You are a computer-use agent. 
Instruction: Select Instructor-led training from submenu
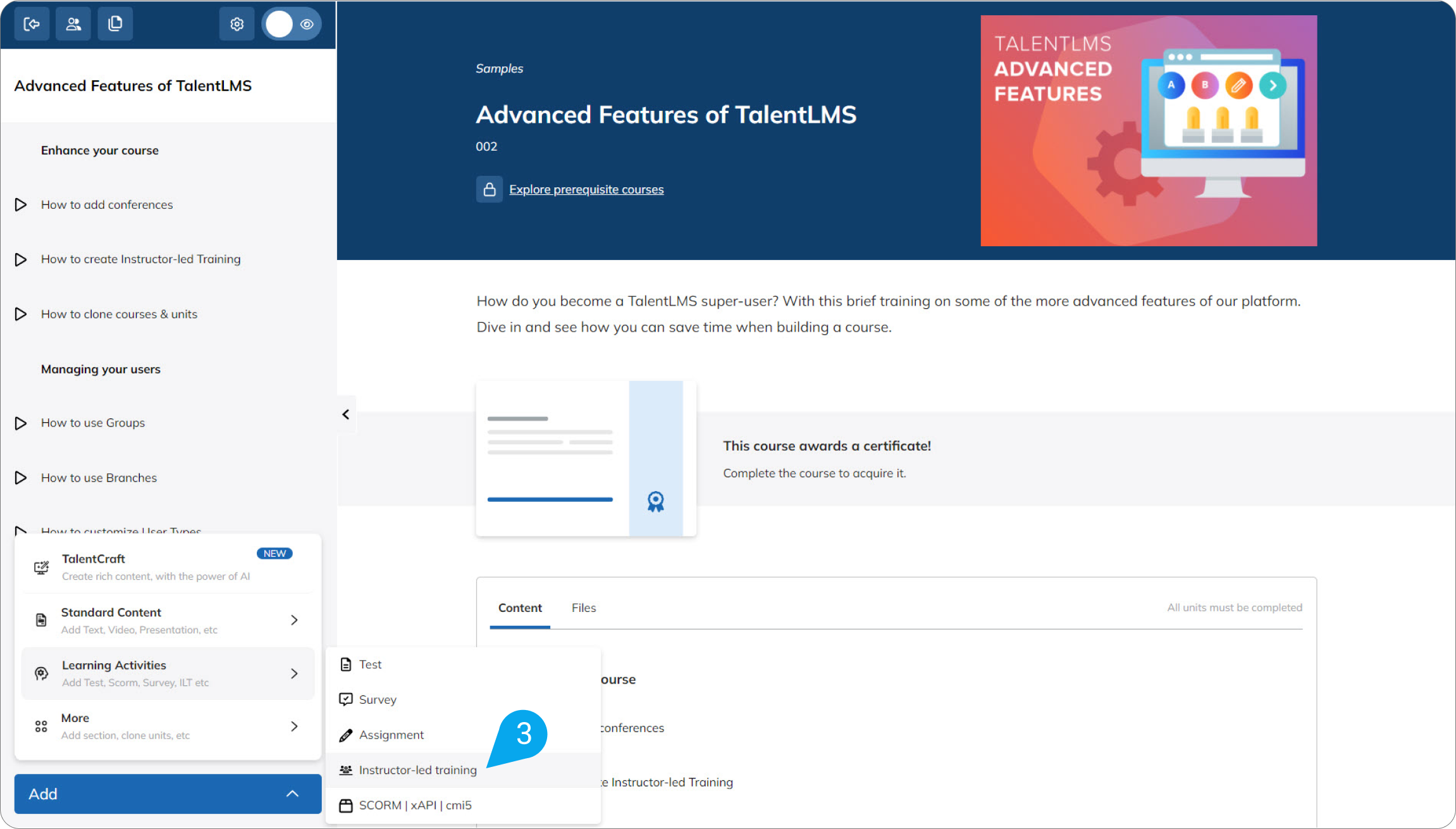pyautogui.click(x=417, y=770)
